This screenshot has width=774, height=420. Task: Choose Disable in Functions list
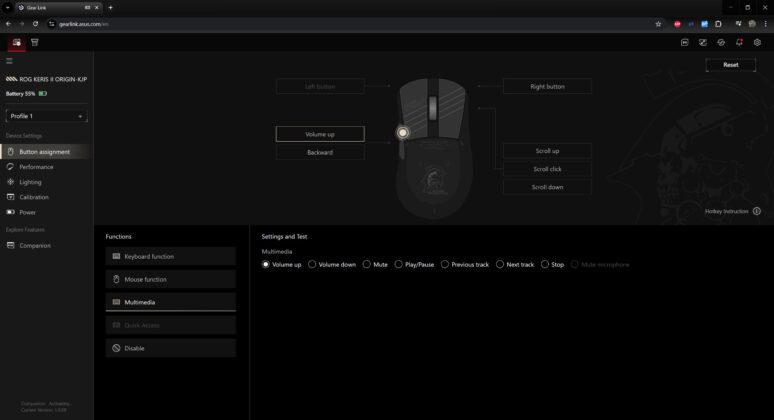(x=171, y=348)
